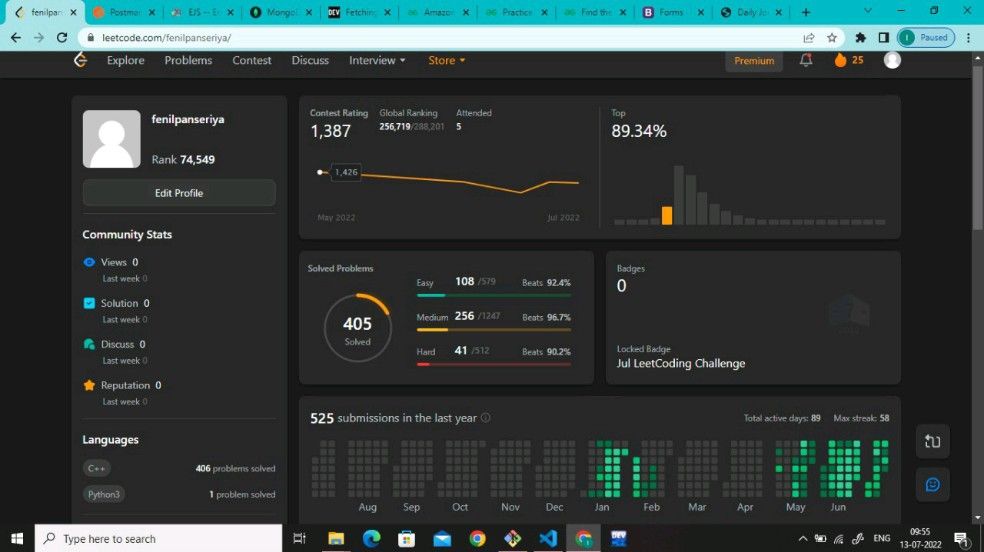This screenshot has width=984, height=552.
Task: Open submissions info circle icon
Action: (485, 418)
